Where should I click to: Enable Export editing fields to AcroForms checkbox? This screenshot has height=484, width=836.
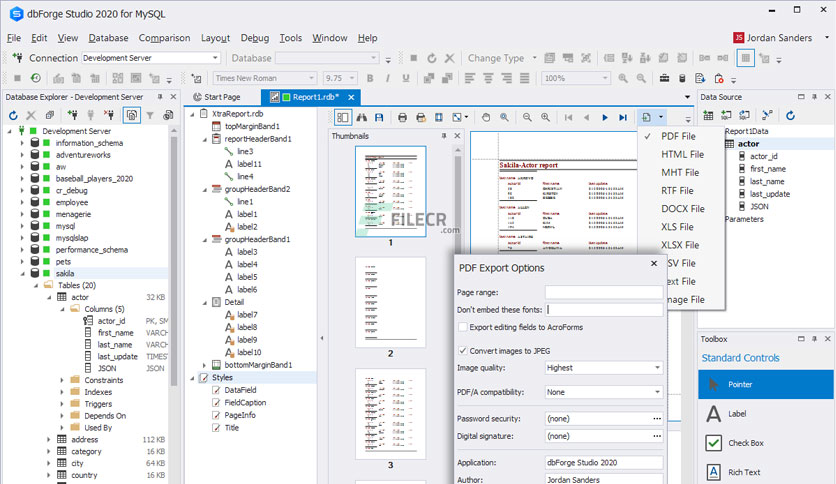(463, 327)
